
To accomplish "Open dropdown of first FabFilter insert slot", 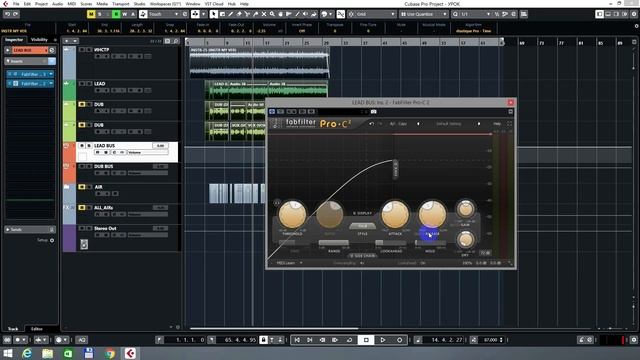I will pyautogui.click(x=51, y=74).
